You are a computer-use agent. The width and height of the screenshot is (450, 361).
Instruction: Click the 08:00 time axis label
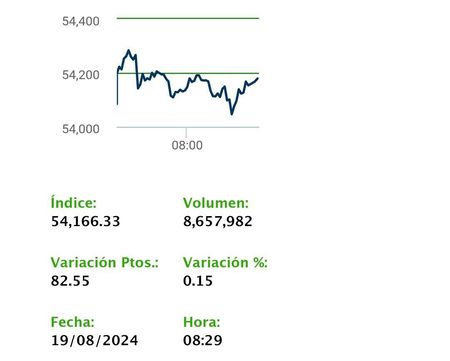[x=187, y=145]
